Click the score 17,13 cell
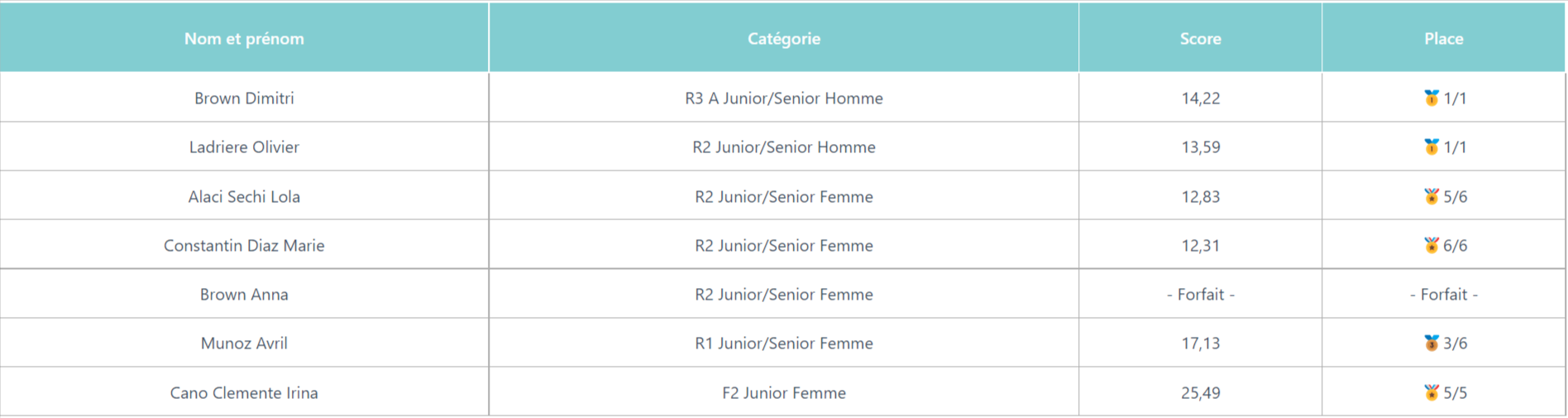Screen dimensions: 1568x418 coord(1200,343)
